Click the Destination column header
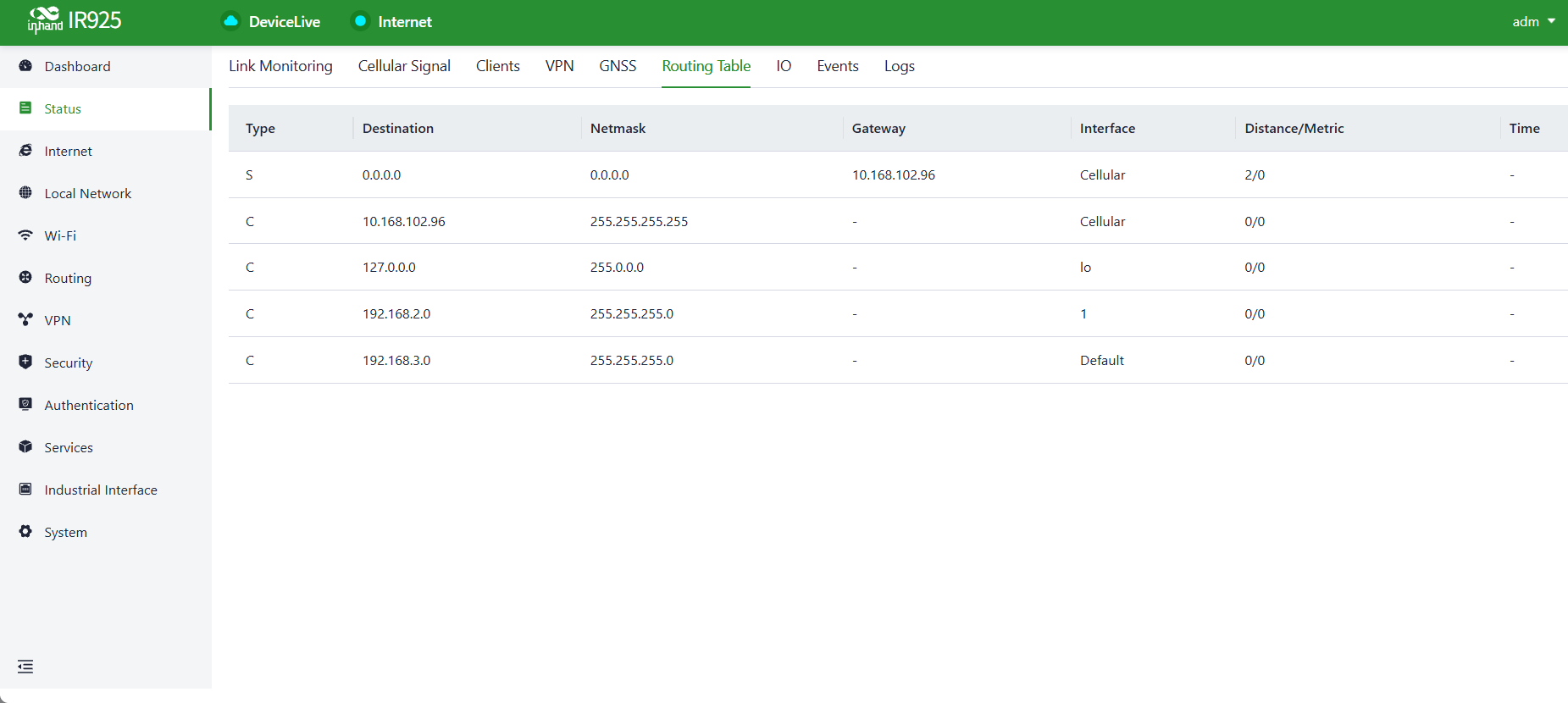The image size is (1568, 703). pos(398,129)
